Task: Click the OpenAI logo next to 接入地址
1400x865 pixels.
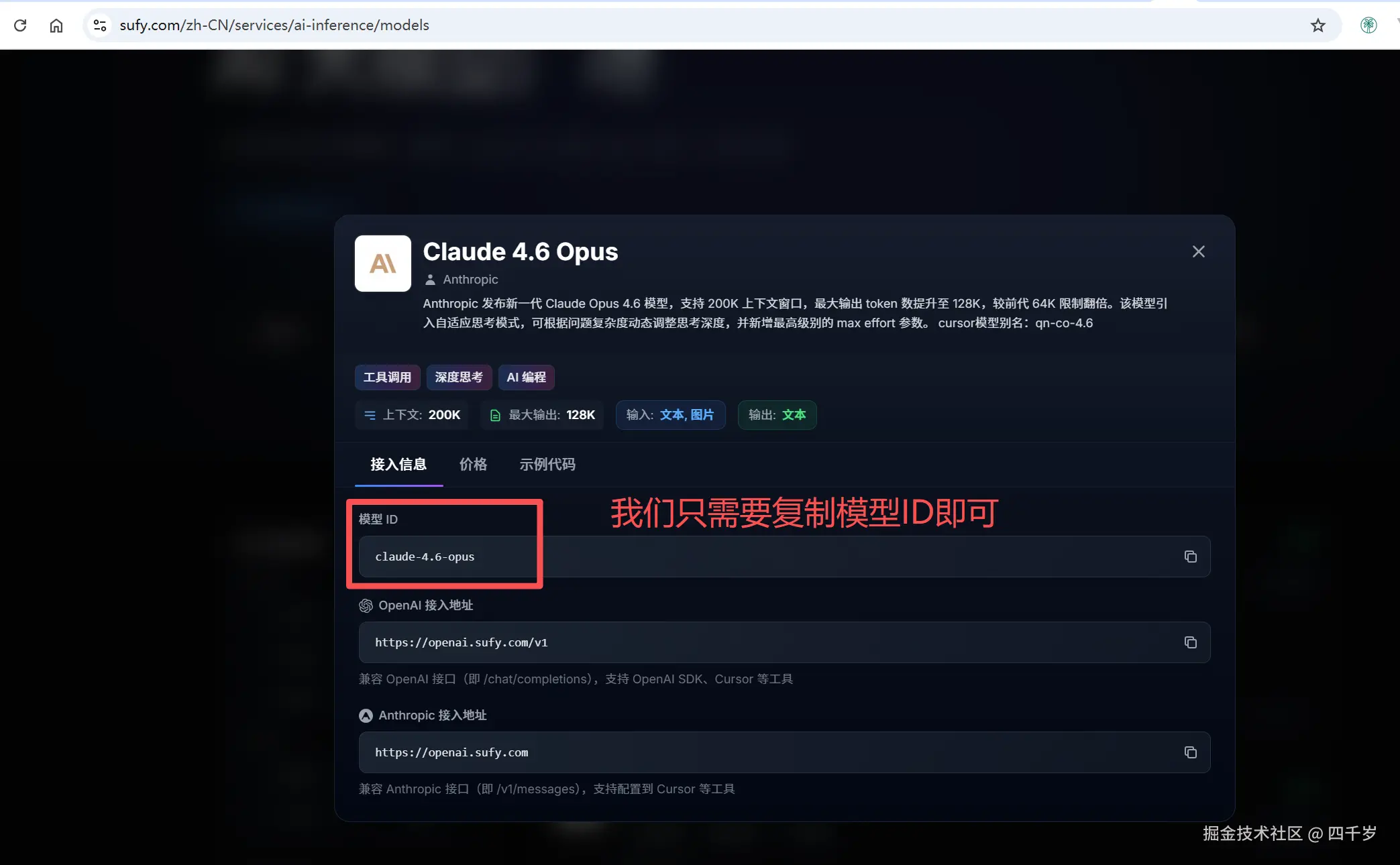Action: 366,605
